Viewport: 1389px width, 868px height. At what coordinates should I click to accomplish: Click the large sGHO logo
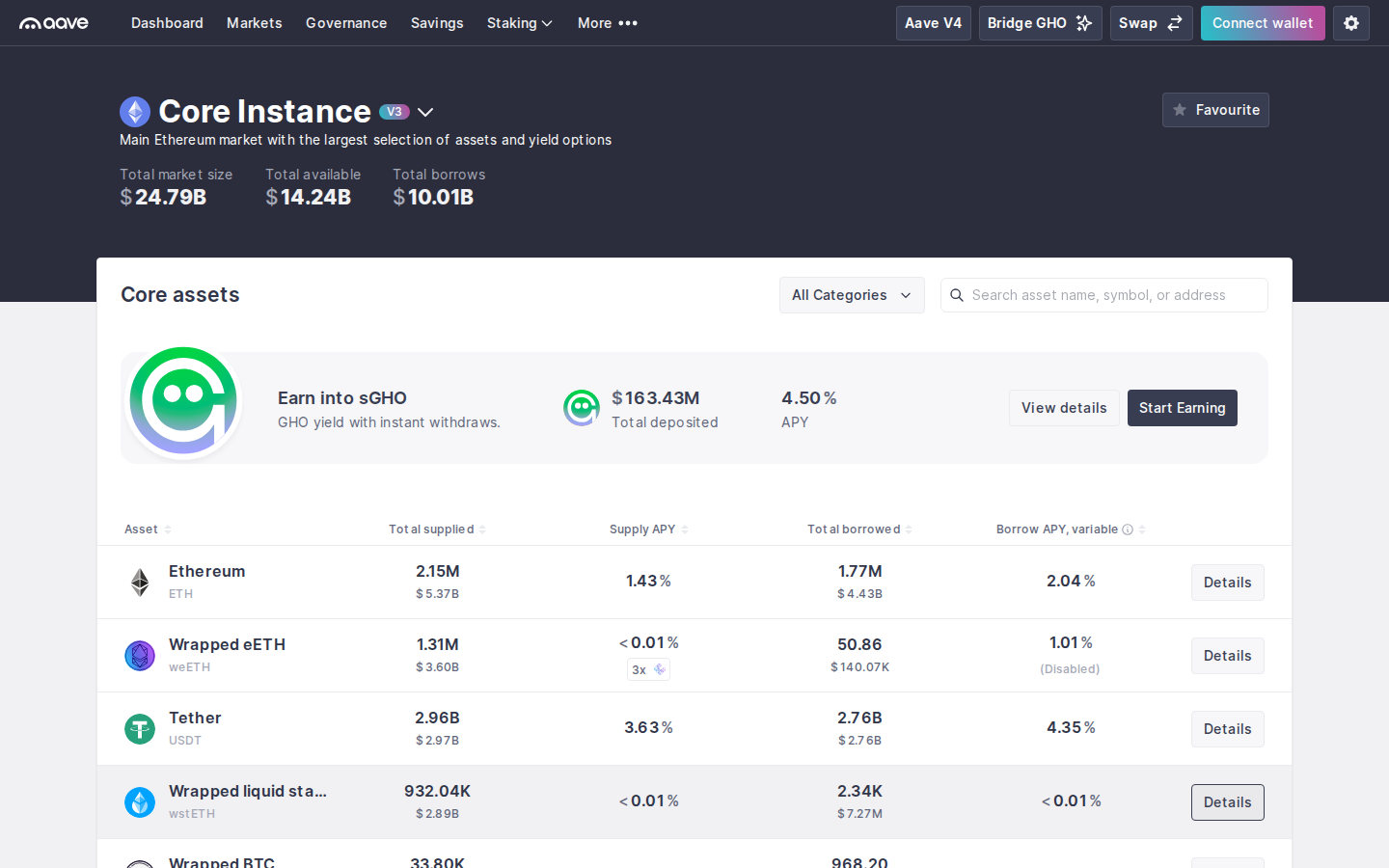pos(183,401)
